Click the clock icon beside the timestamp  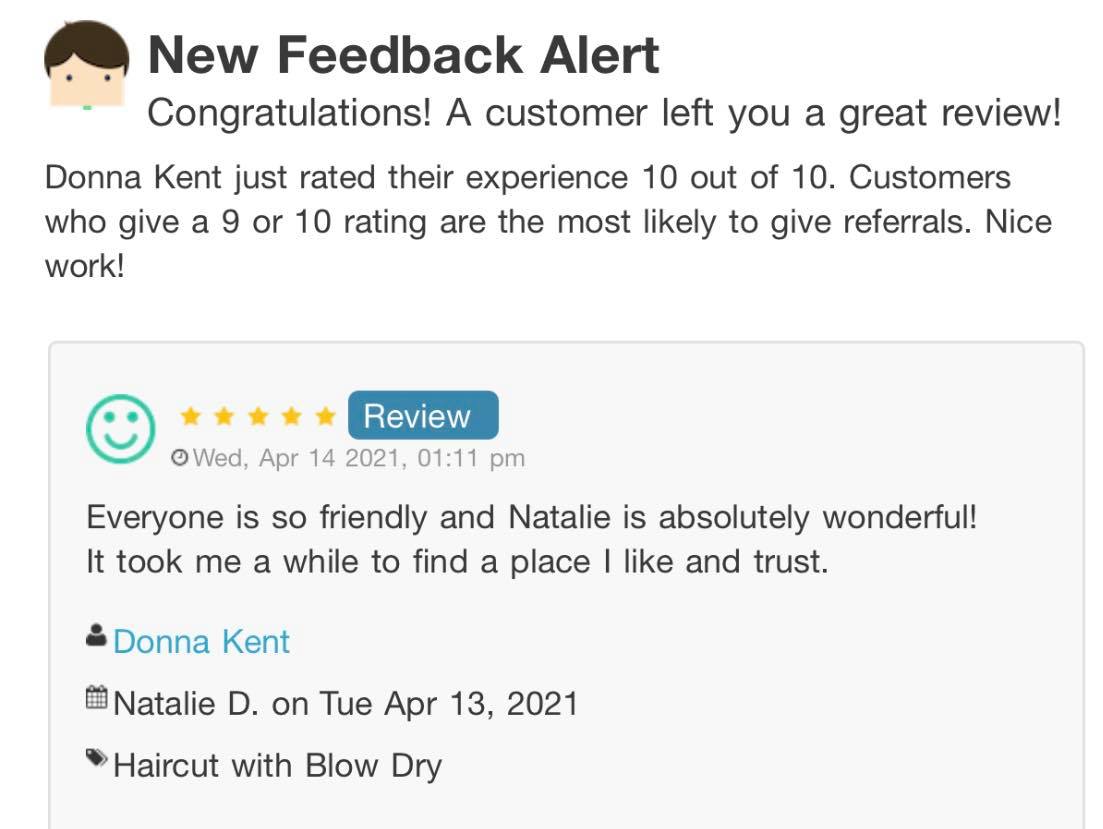tap(180, 458)
